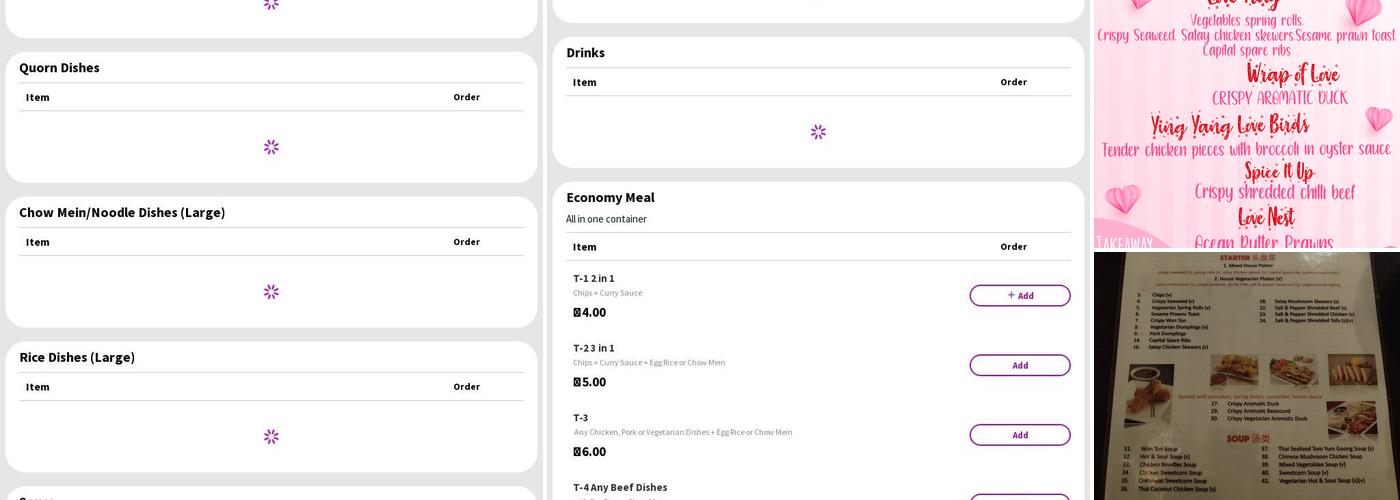Select the Chow Mein/Noodle Dishes (Large) heading
Image resolution: width=1400 pixels, height=500 pixels.
point(122,213)
